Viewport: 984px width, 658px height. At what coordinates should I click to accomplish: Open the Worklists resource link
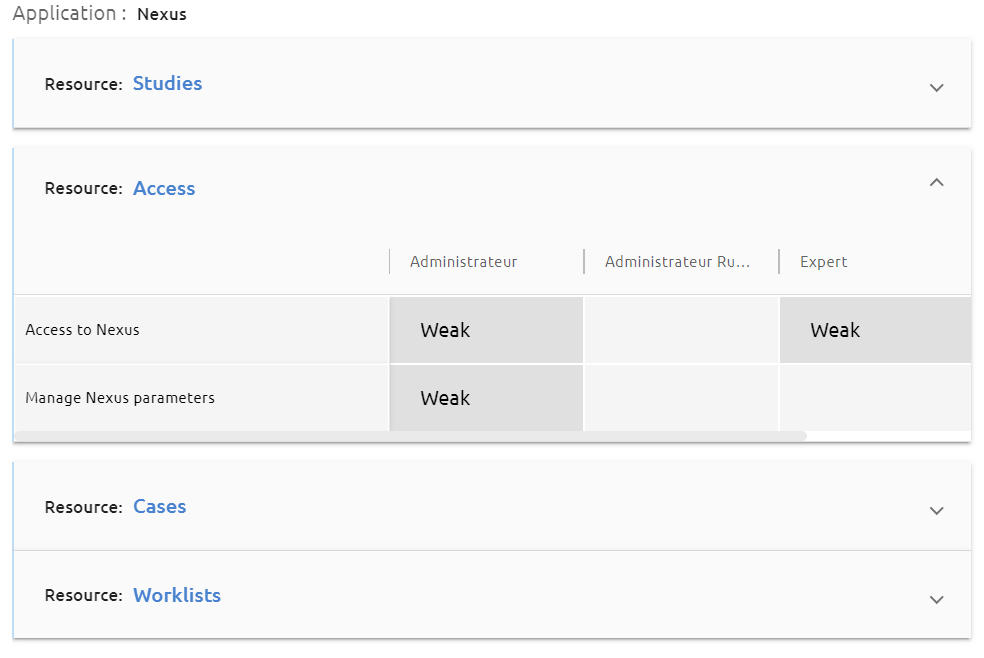click(177, 595)
